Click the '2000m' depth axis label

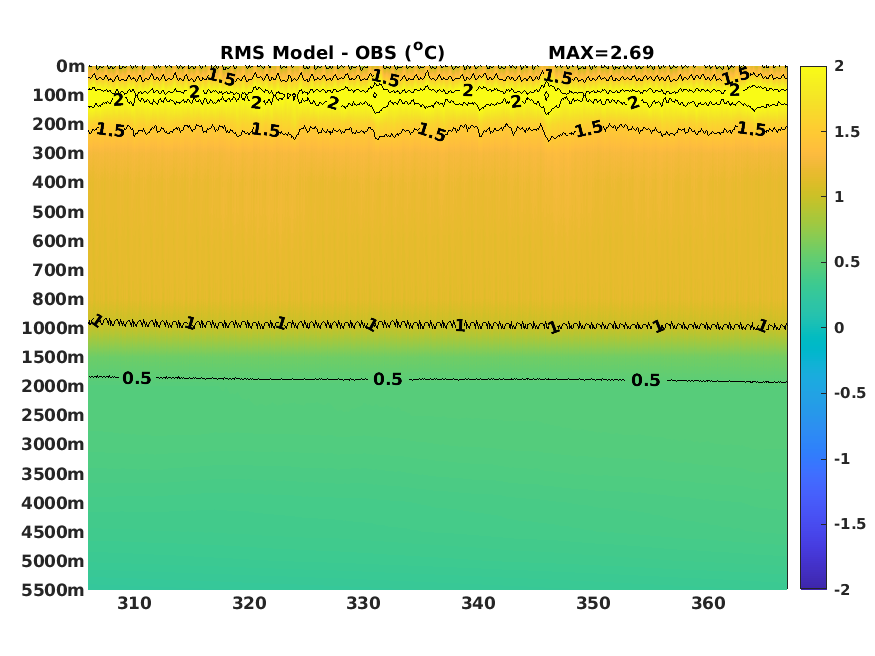click(x=53, y=385)
